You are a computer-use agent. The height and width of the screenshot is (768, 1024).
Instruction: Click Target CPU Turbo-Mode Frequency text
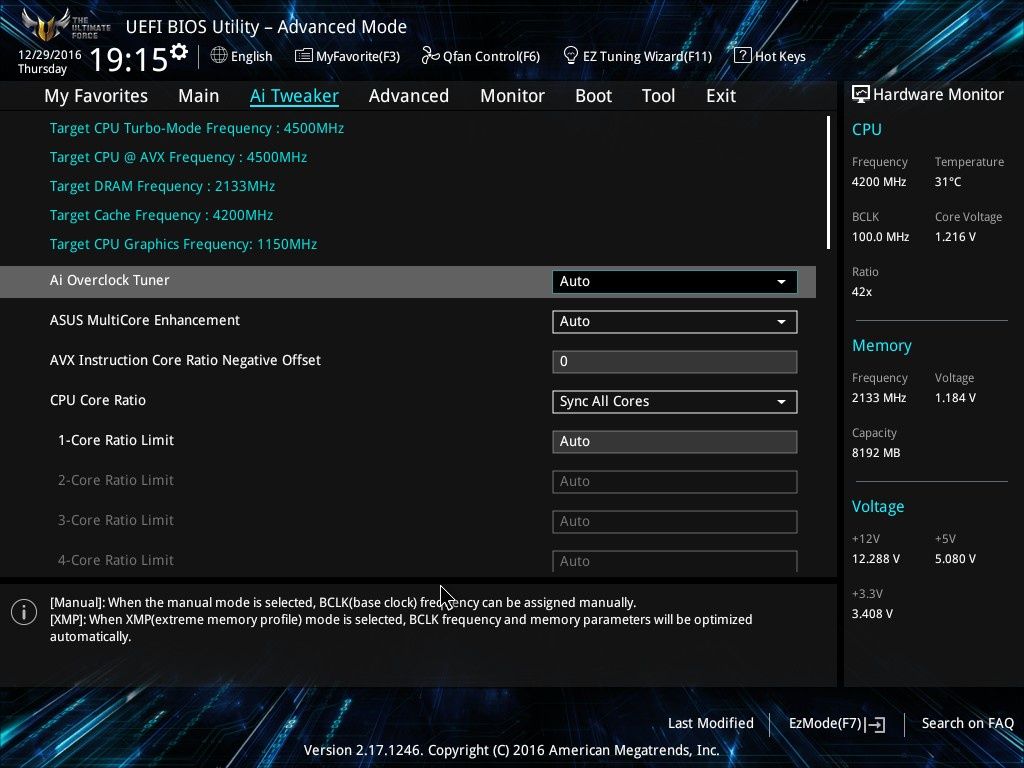197,128
